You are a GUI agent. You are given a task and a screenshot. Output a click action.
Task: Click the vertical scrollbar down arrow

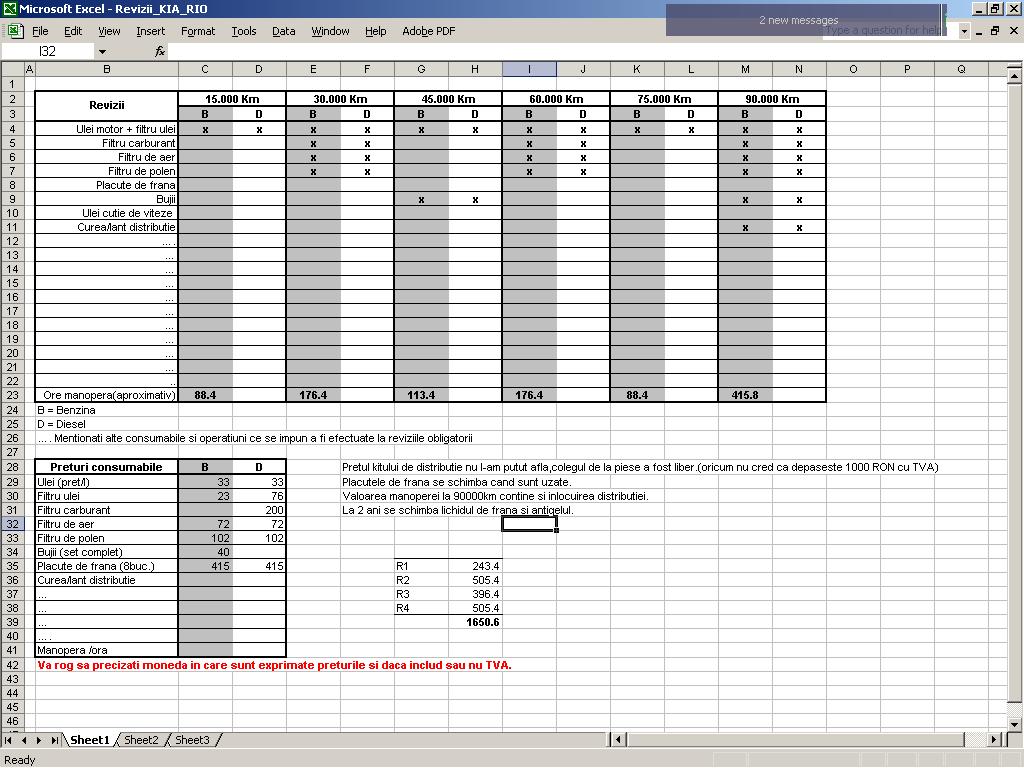[x=1014, y=724]
